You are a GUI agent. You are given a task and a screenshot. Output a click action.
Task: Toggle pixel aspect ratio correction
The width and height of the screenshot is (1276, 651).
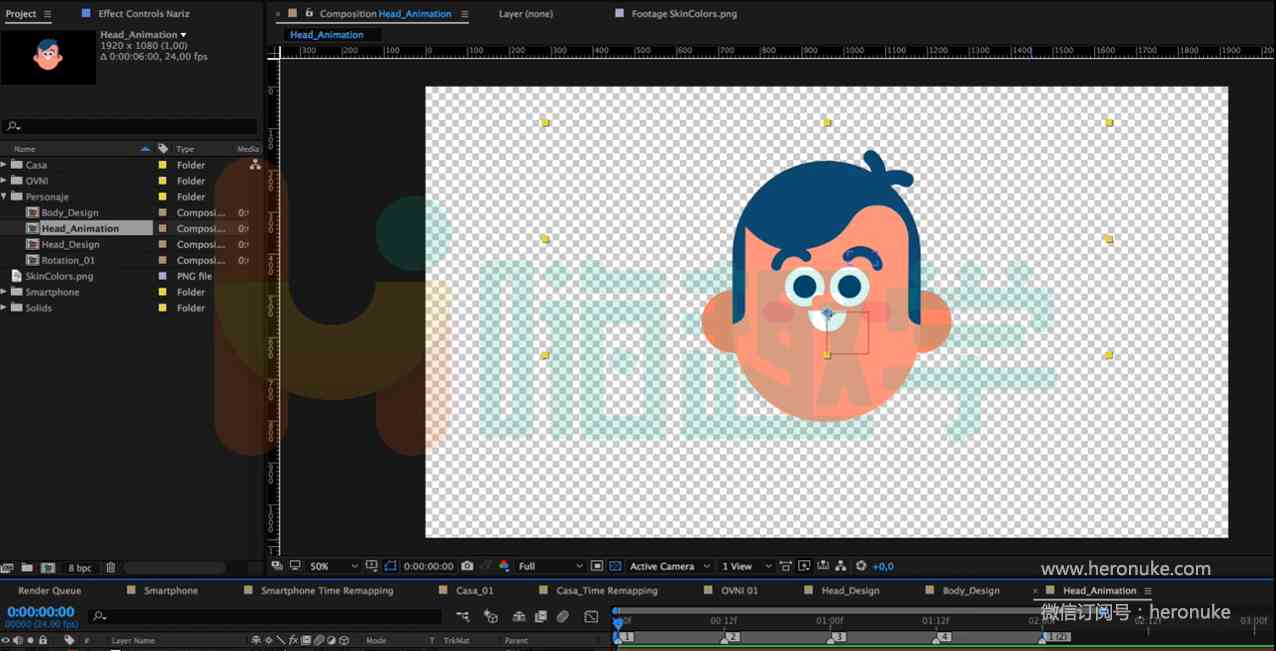tap(786, 566)
